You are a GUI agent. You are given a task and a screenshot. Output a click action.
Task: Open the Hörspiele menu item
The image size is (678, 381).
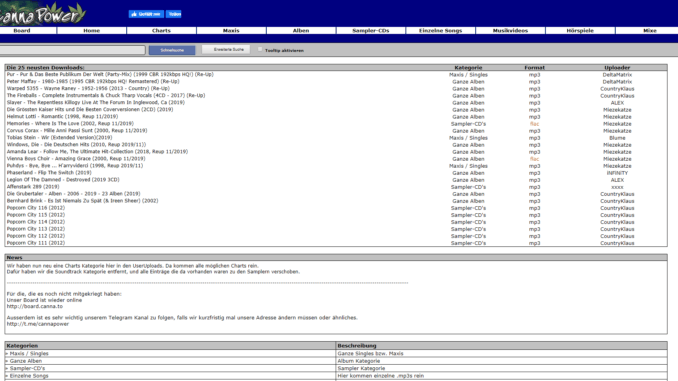coord(580,31)
